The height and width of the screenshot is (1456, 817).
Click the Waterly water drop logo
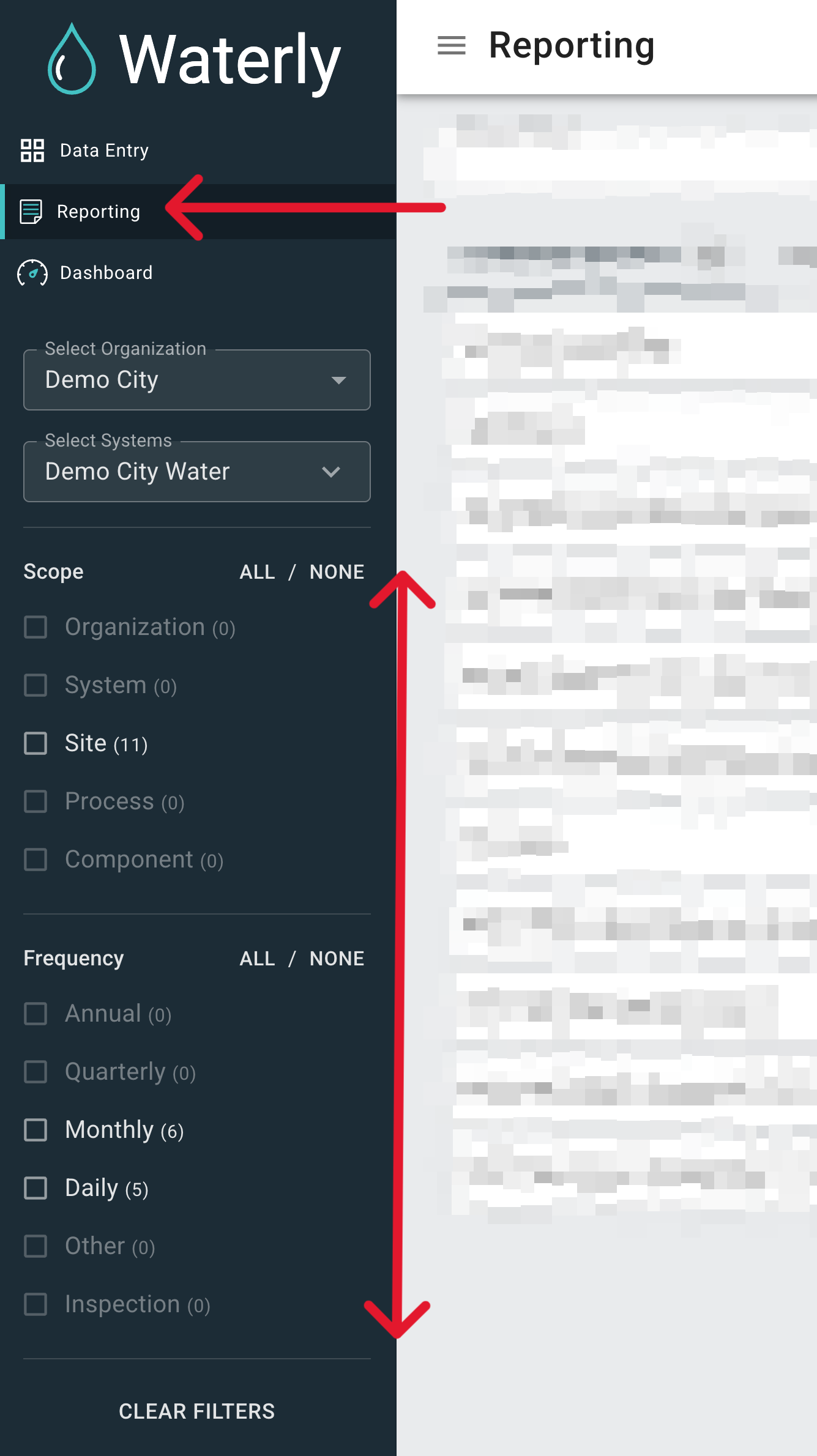coord(72,59)
